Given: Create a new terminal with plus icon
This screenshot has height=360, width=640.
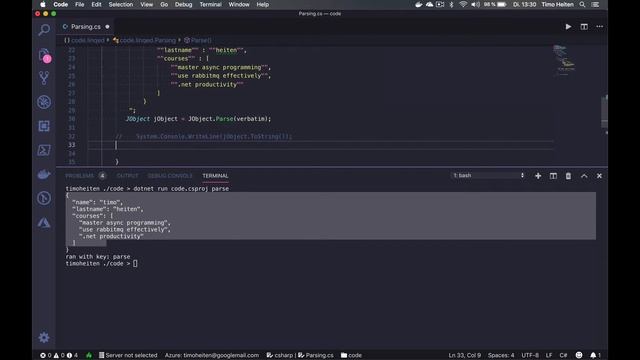Looking at the screenshot, I should tap(538, 176).
